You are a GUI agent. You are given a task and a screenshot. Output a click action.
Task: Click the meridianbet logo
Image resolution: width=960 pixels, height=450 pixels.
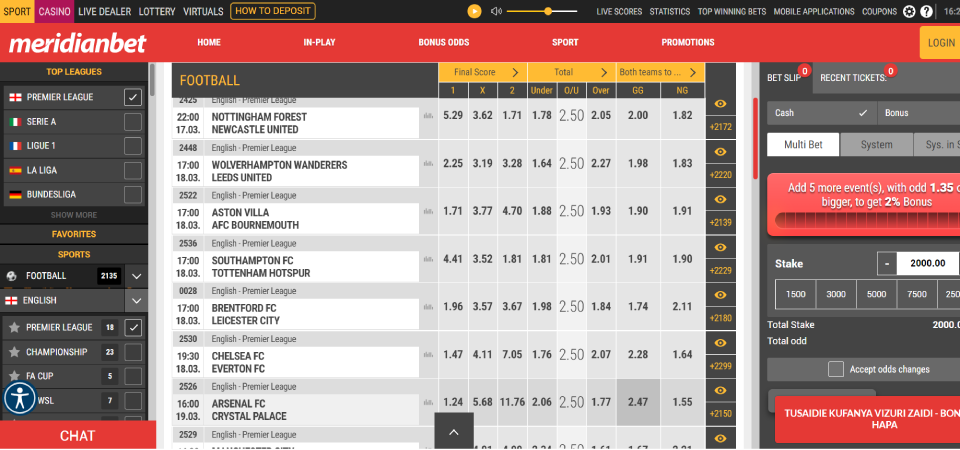point(77,43)
